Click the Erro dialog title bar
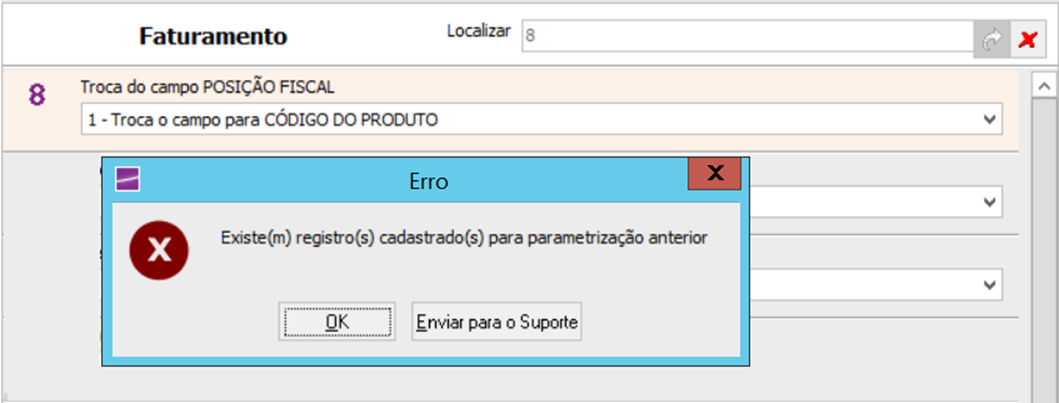The image size is (1059, 403). coord(428,181)
